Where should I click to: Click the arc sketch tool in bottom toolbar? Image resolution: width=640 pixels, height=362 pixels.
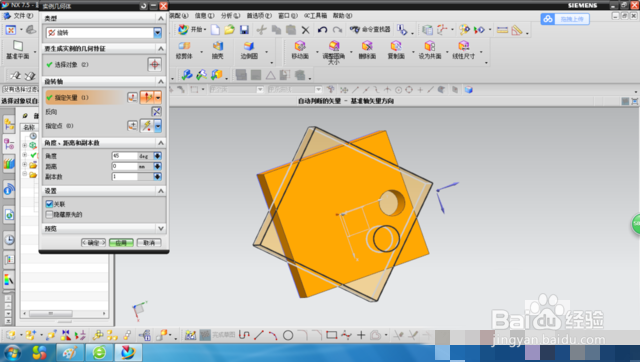click(273, 335)
